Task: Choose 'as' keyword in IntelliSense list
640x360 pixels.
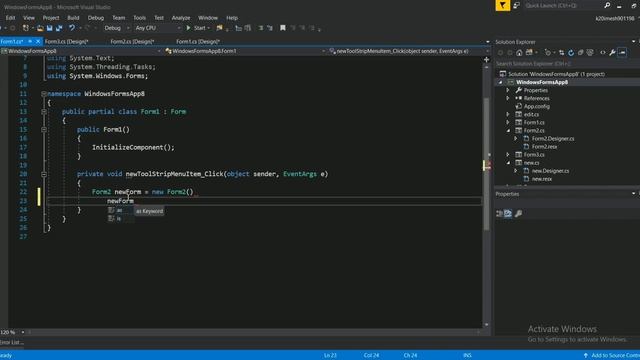Action: [x=121, y=211]
